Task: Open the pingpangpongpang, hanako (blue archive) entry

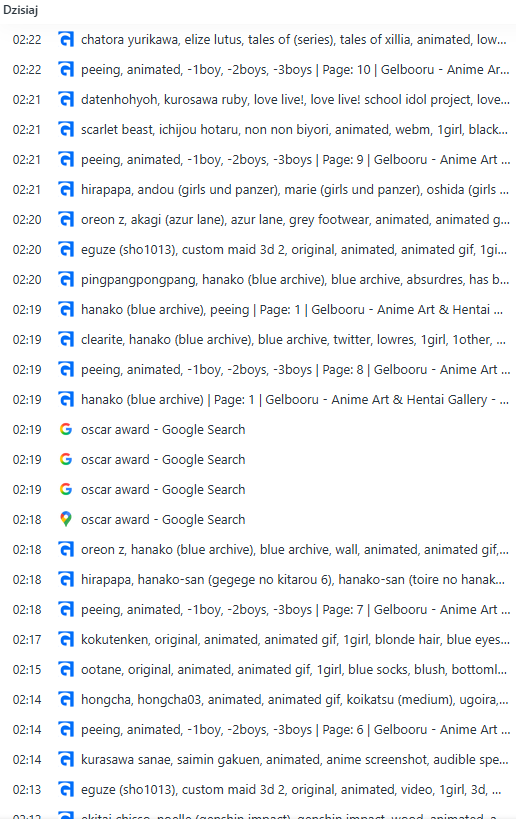Action: [x=295, y=279]
